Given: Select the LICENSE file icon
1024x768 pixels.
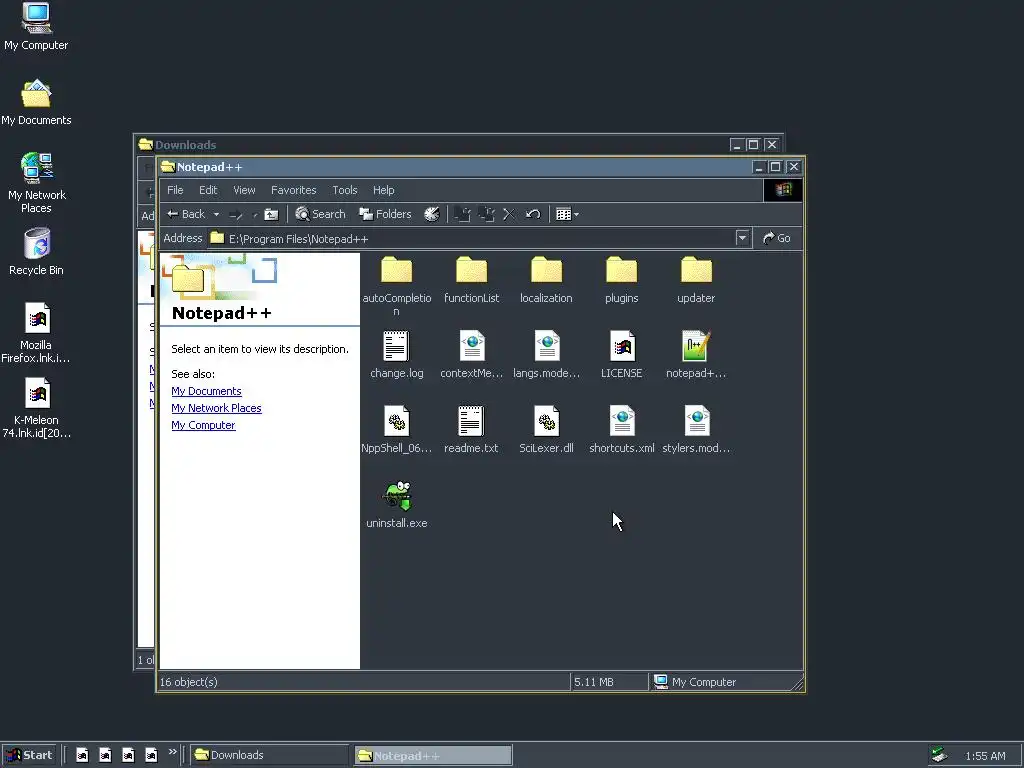Looking at the screenshot, I should pos(622,345).
